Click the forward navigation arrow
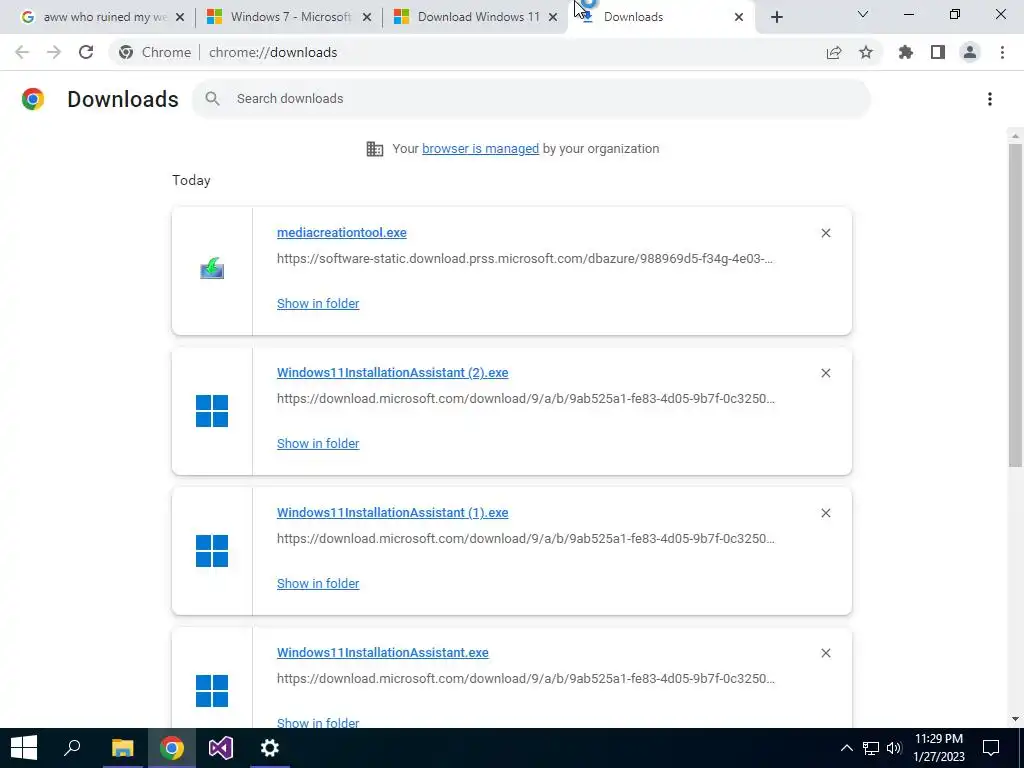 [x=54, y=52]
